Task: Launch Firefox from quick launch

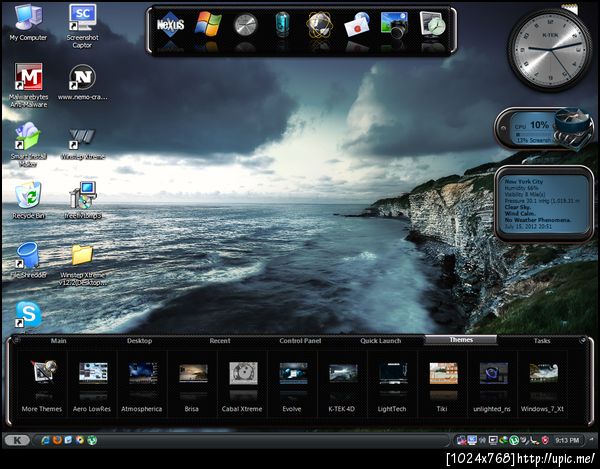Action: pos(57,440)
